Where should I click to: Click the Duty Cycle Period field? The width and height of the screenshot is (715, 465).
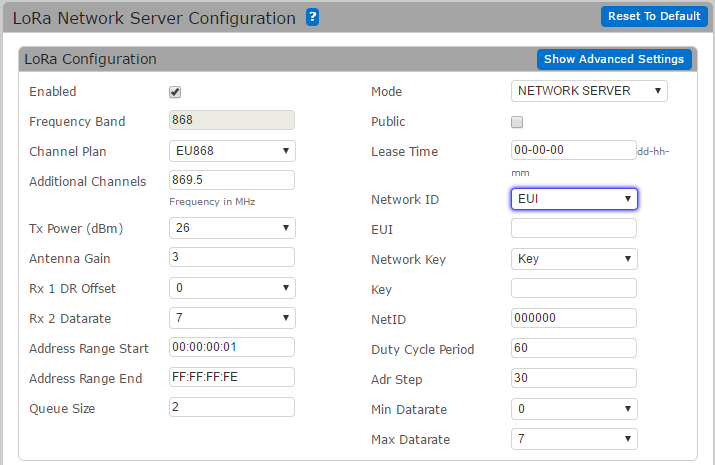[x=573, y=348]
